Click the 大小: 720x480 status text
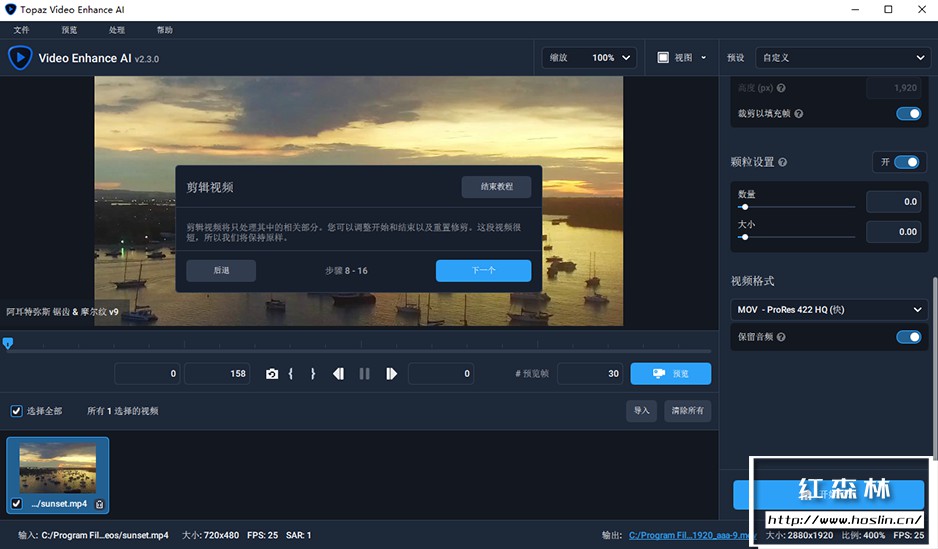The image size is (938, 549). 211,535
